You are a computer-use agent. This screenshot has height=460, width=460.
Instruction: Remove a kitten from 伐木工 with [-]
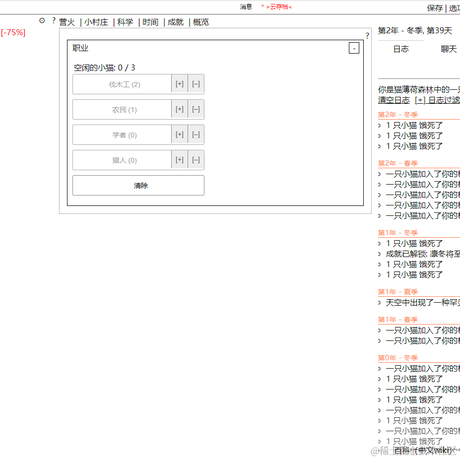196,84
